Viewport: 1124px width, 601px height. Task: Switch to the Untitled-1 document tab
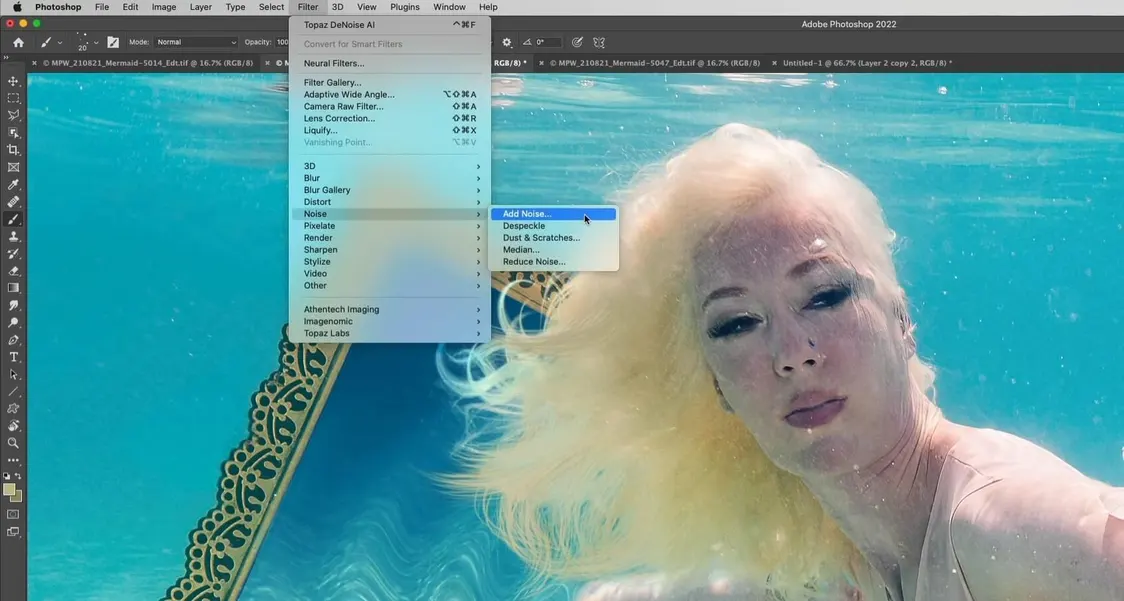[x=867, y=63]
